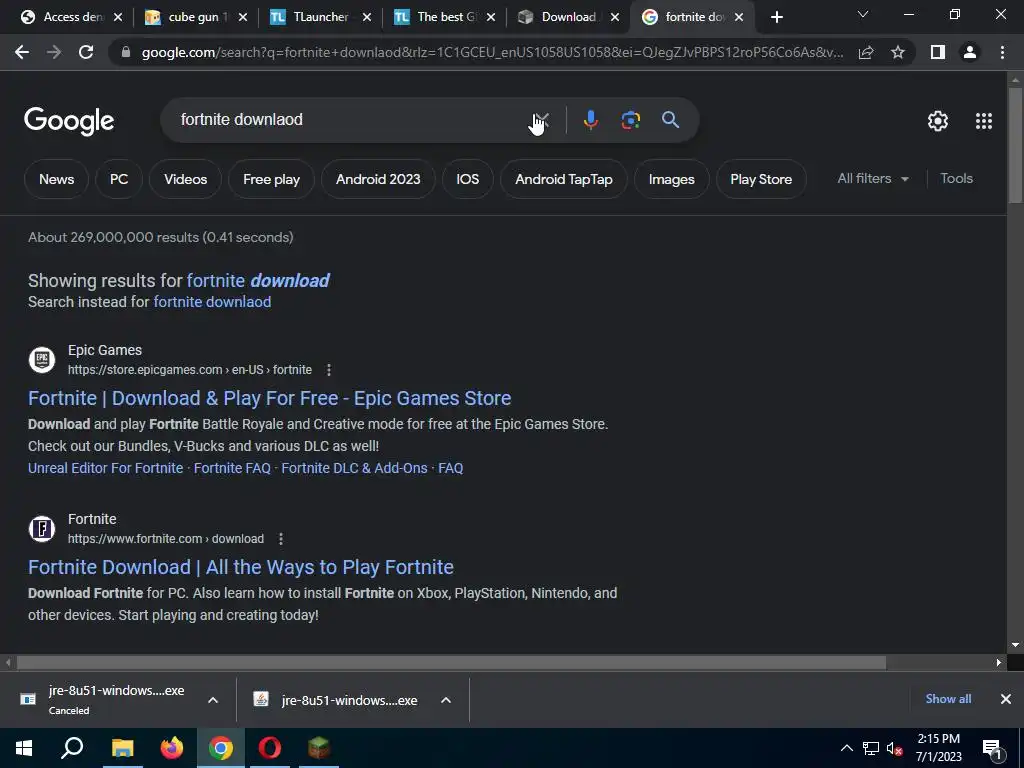Switch to The best G tab
This screenshot has height=768, width=1024.
(445, 17)
